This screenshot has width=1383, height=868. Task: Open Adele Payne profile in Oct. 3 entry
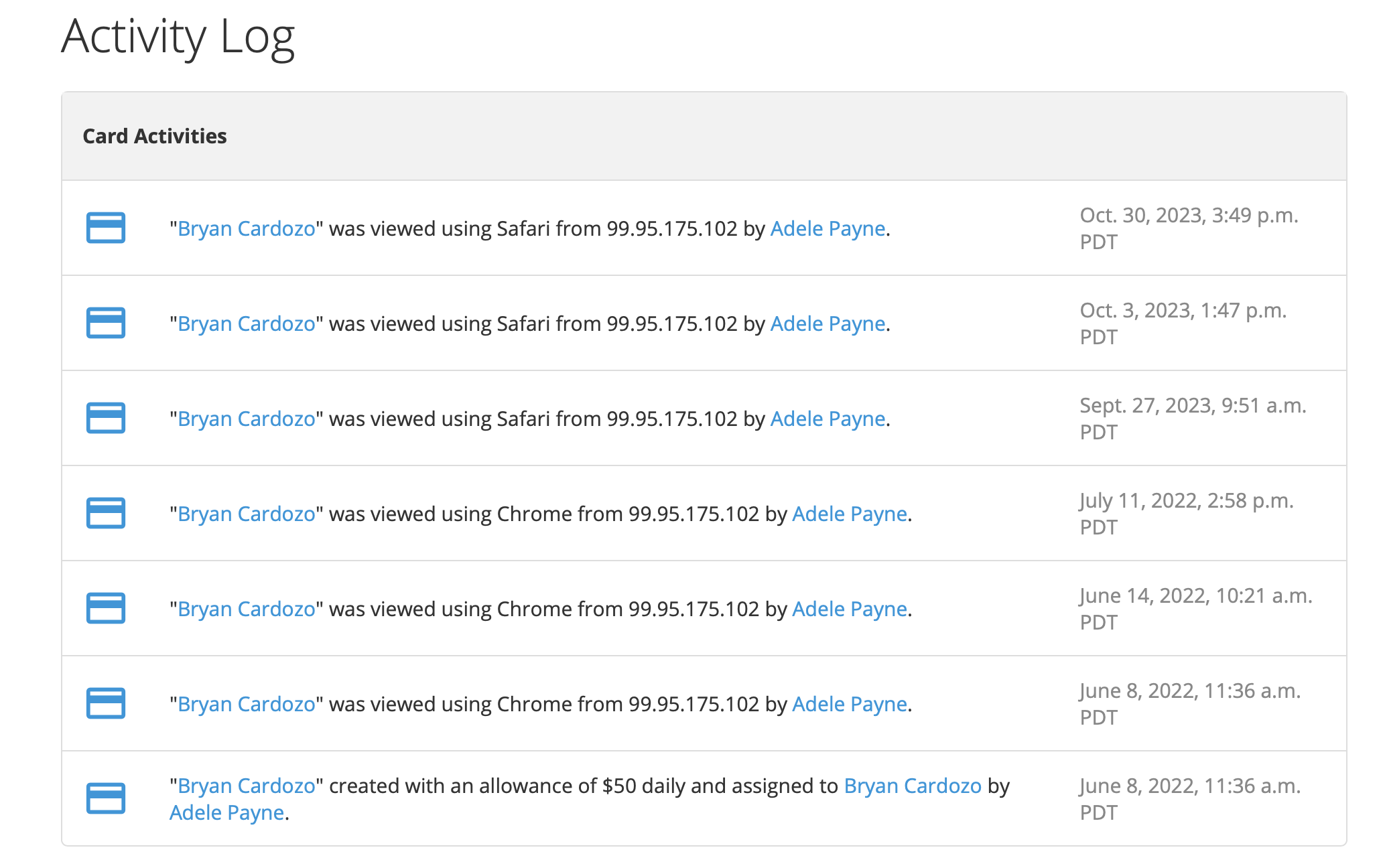click(x=828, y=324)
